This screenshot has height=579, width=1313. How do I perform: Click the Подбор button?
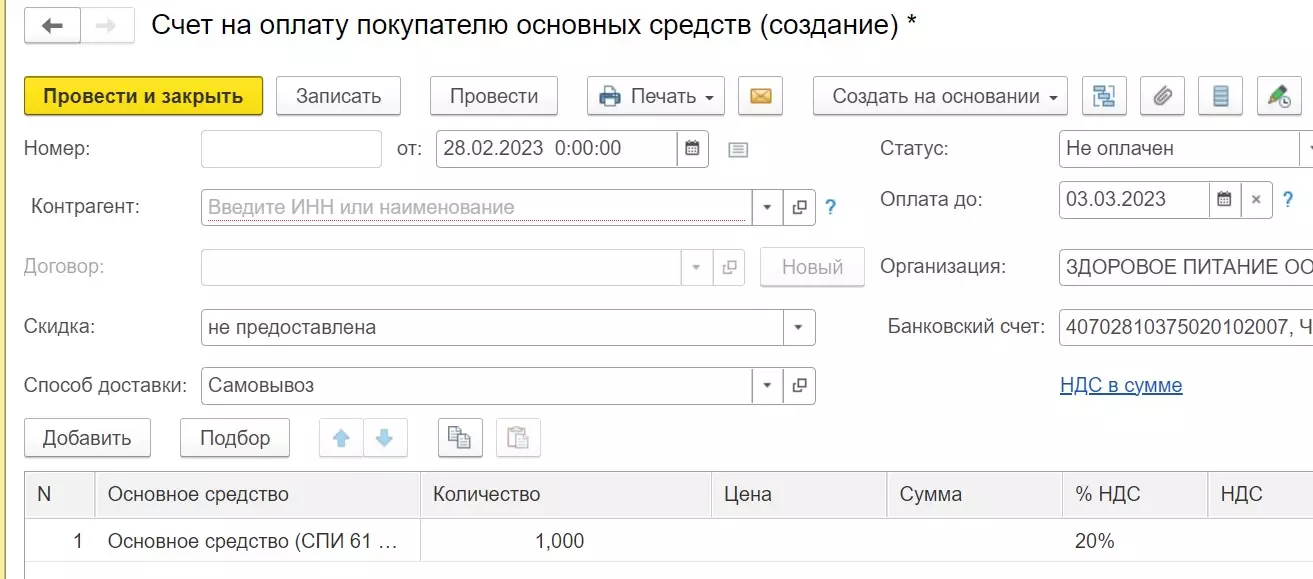tap(235, 438)
